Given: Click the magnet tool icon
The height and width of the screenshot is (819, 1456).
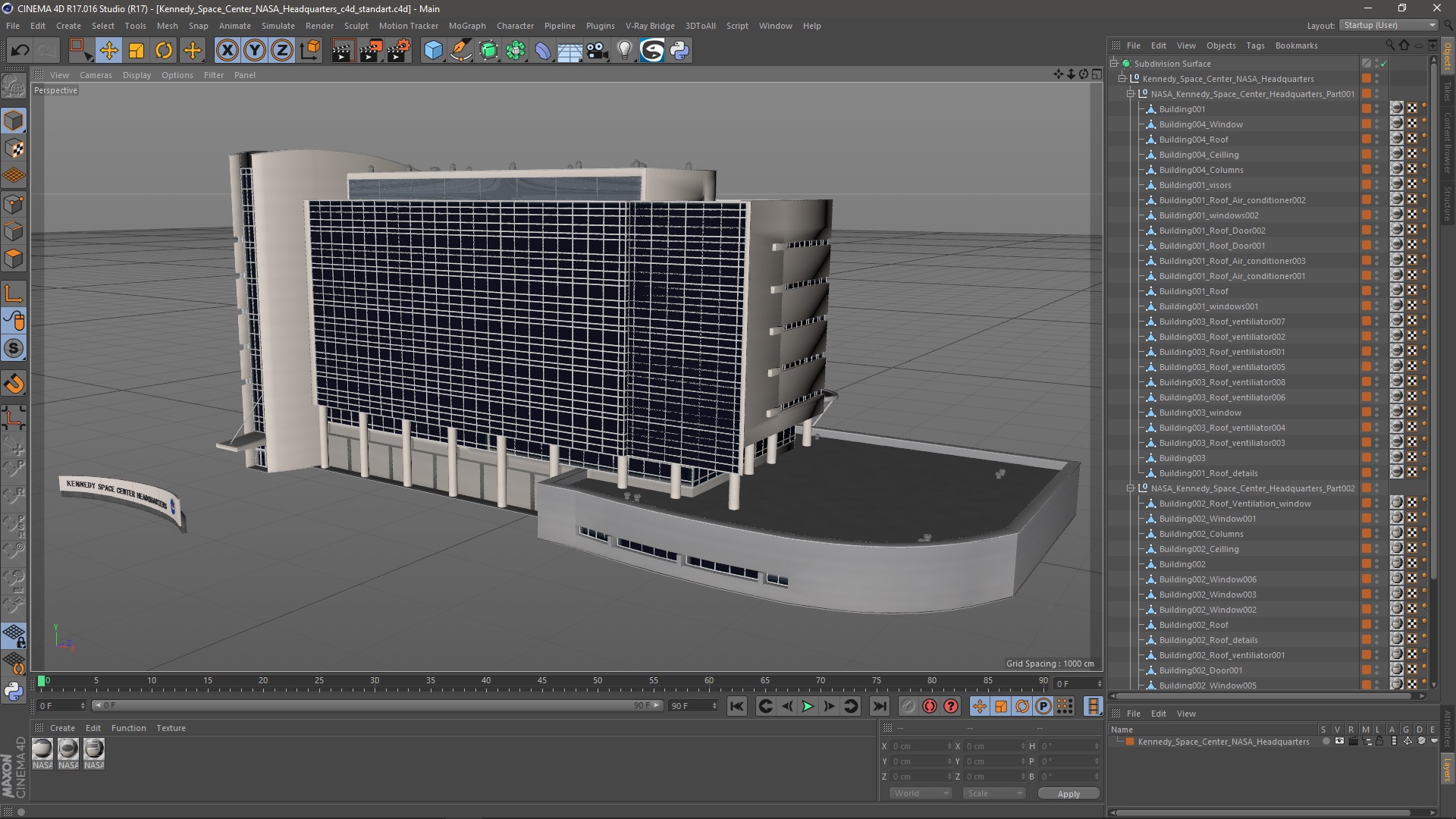Looking at the screenshot, I should (14, 384).
